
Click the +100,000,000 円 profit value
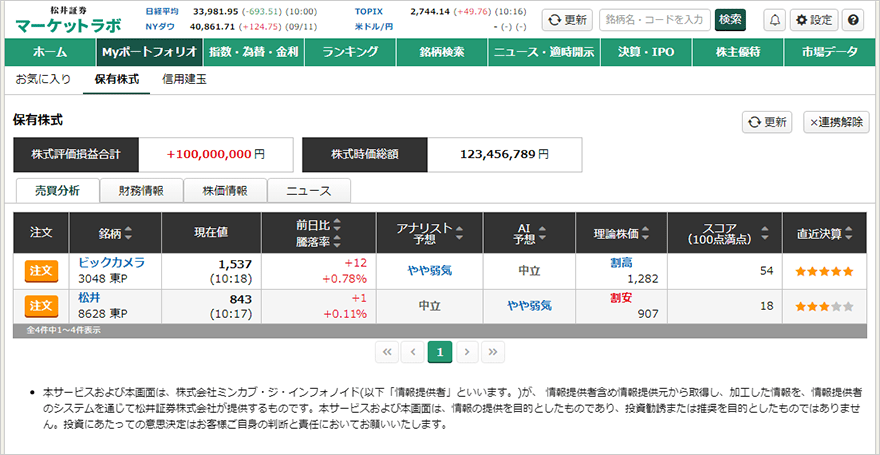tap(216, 155)
